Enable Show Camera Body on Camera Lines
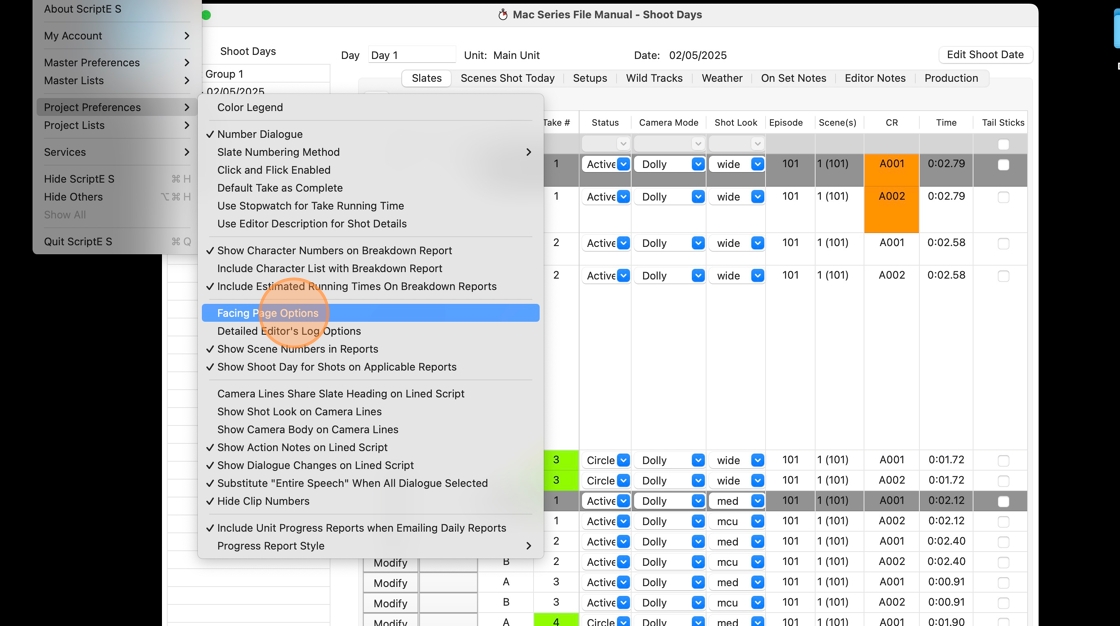 [x=370, y=429]
